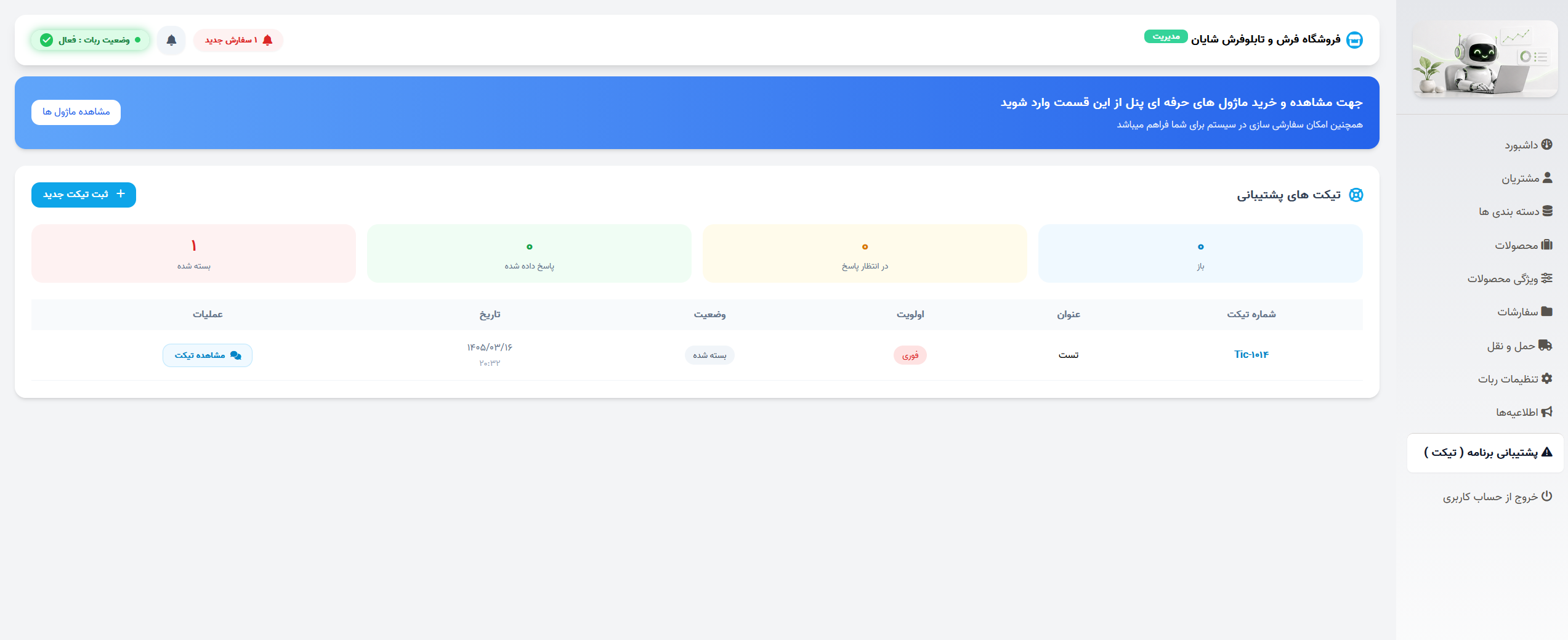Screen dimensions: 1568x640
Task: Click the banner heading about professional modules
Action: pyautogui.click(x=1181, y=102)
